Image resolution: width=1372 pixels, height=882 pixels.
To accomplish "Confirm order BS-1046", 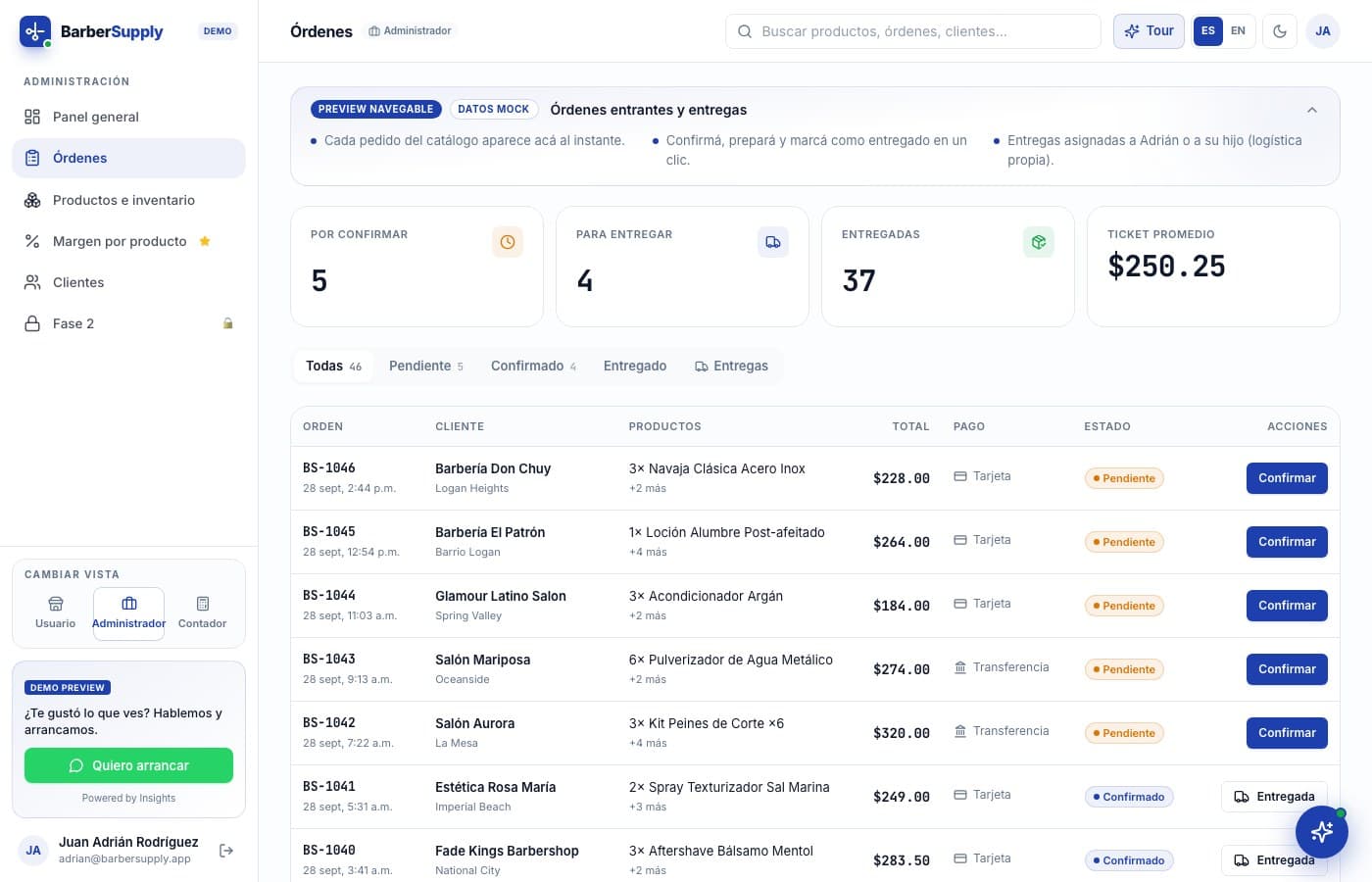I will point(1287,478).
